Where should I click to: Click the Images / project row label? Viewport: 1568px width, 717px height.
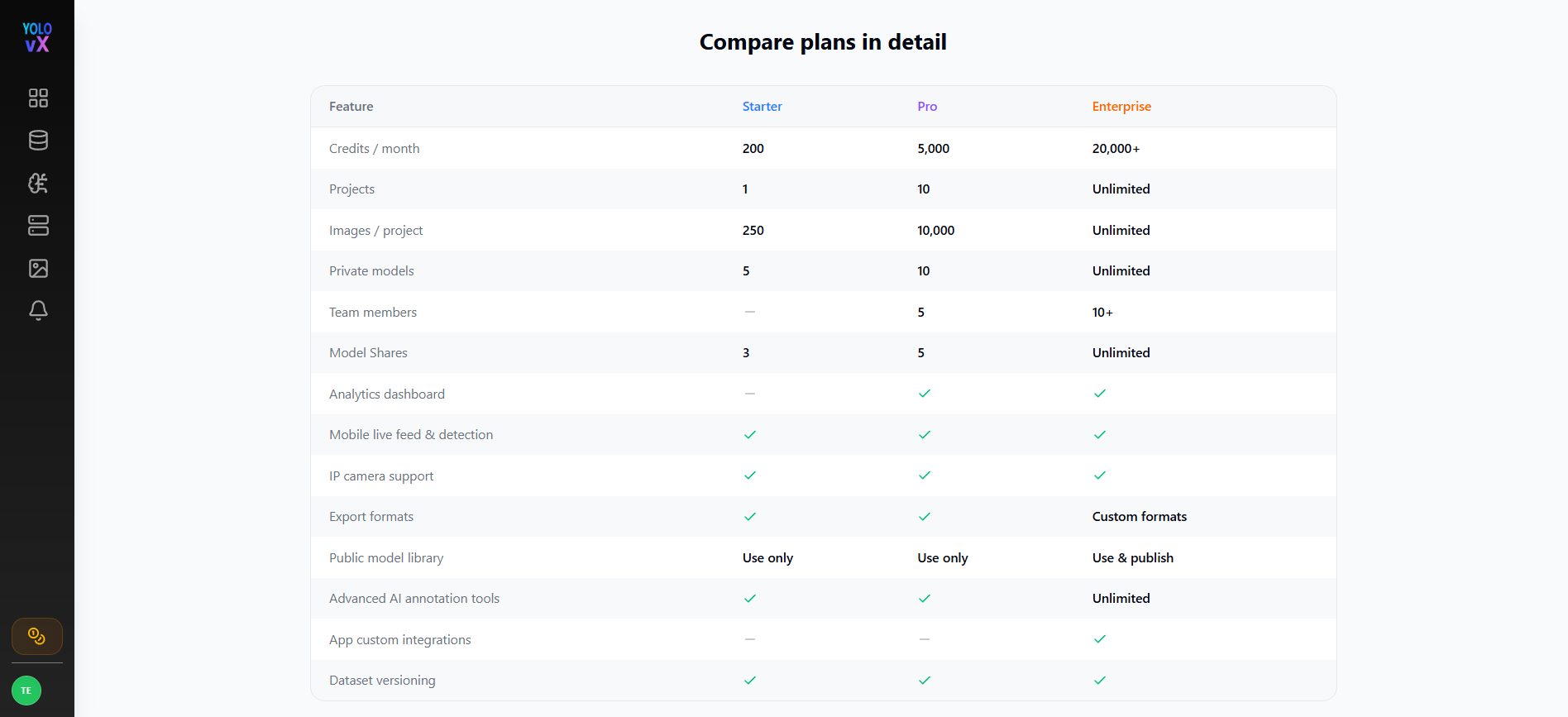[x=375, y=230]
